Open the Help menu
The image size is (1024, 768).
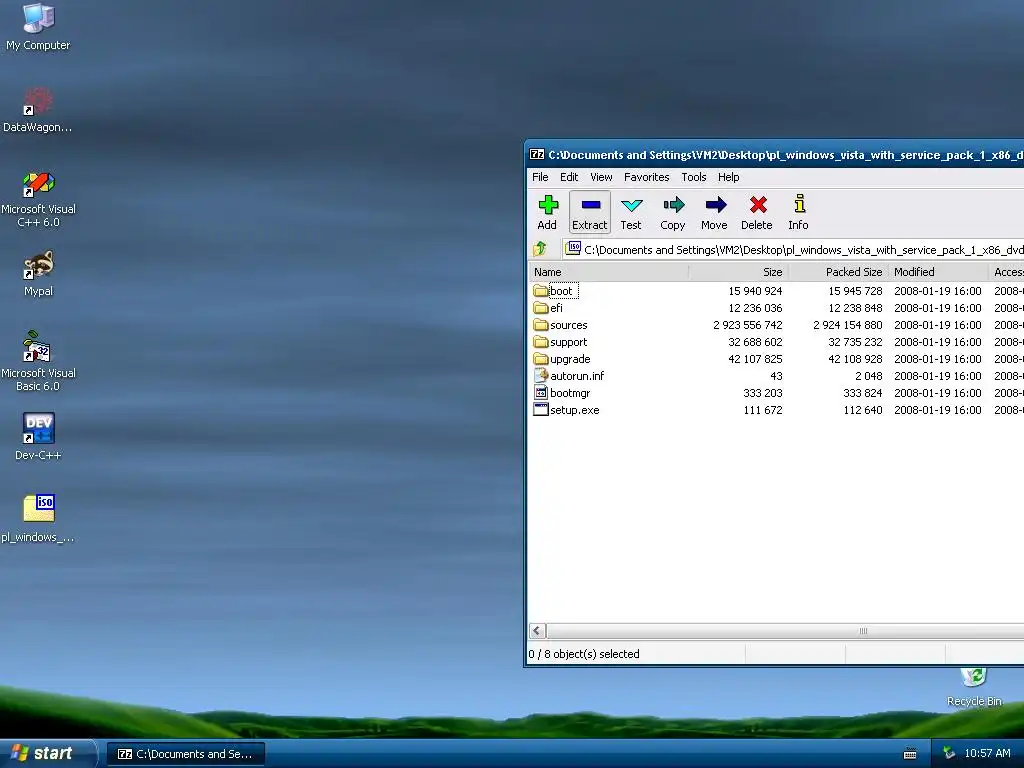click(x=728, y=177)
